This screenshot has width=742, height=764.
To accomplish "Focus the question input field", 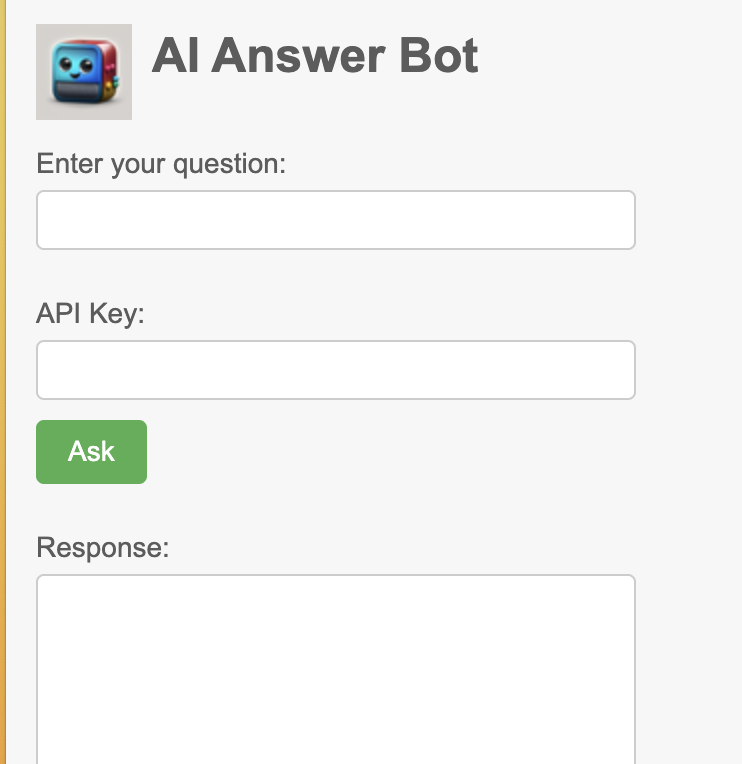I will pos(336,220).
